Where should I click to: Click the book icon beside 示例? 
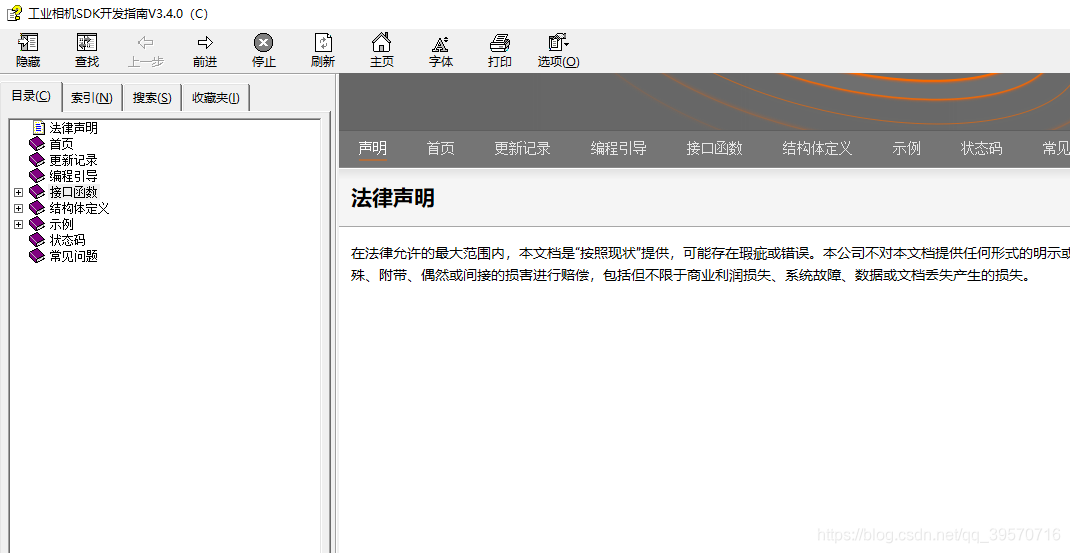(x=37, y=224)
